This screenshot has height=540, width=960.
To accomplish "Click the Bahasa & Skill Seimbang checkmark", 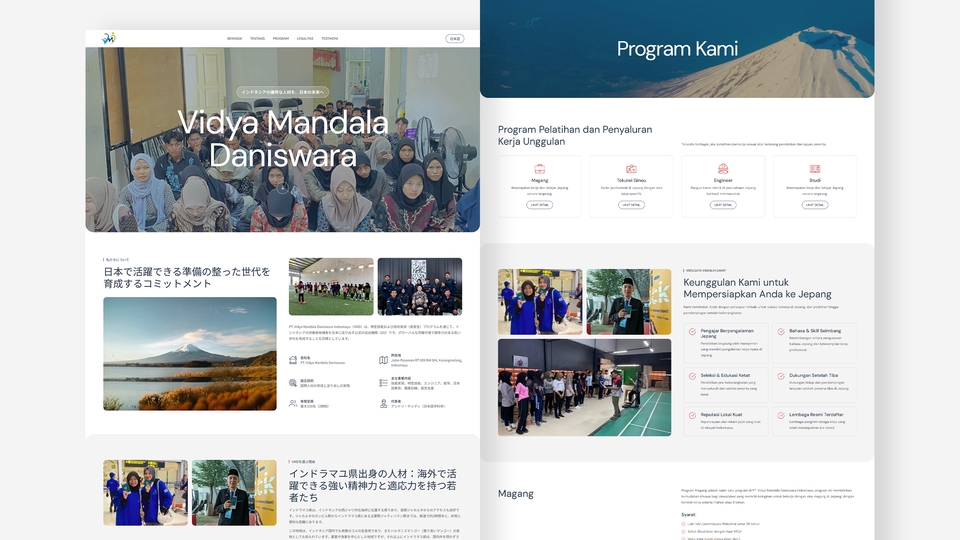I will point(780,331).
